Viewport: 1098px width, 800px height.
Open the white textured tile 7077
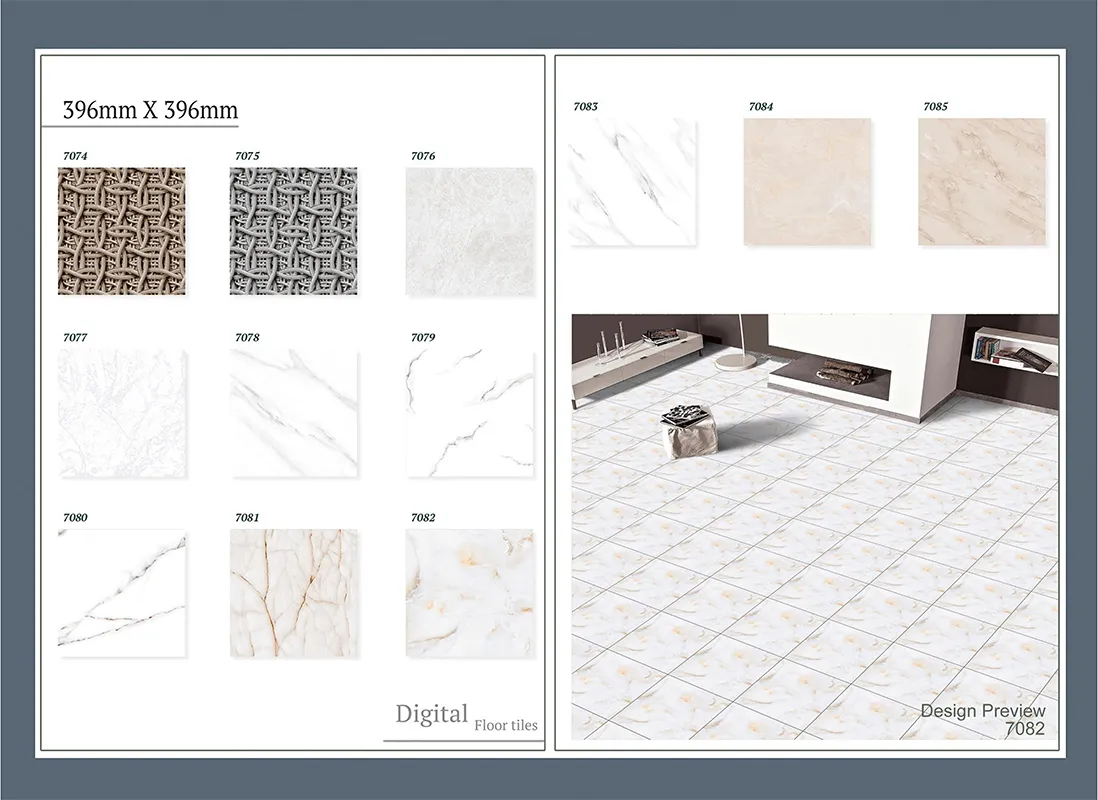point(121,413)
